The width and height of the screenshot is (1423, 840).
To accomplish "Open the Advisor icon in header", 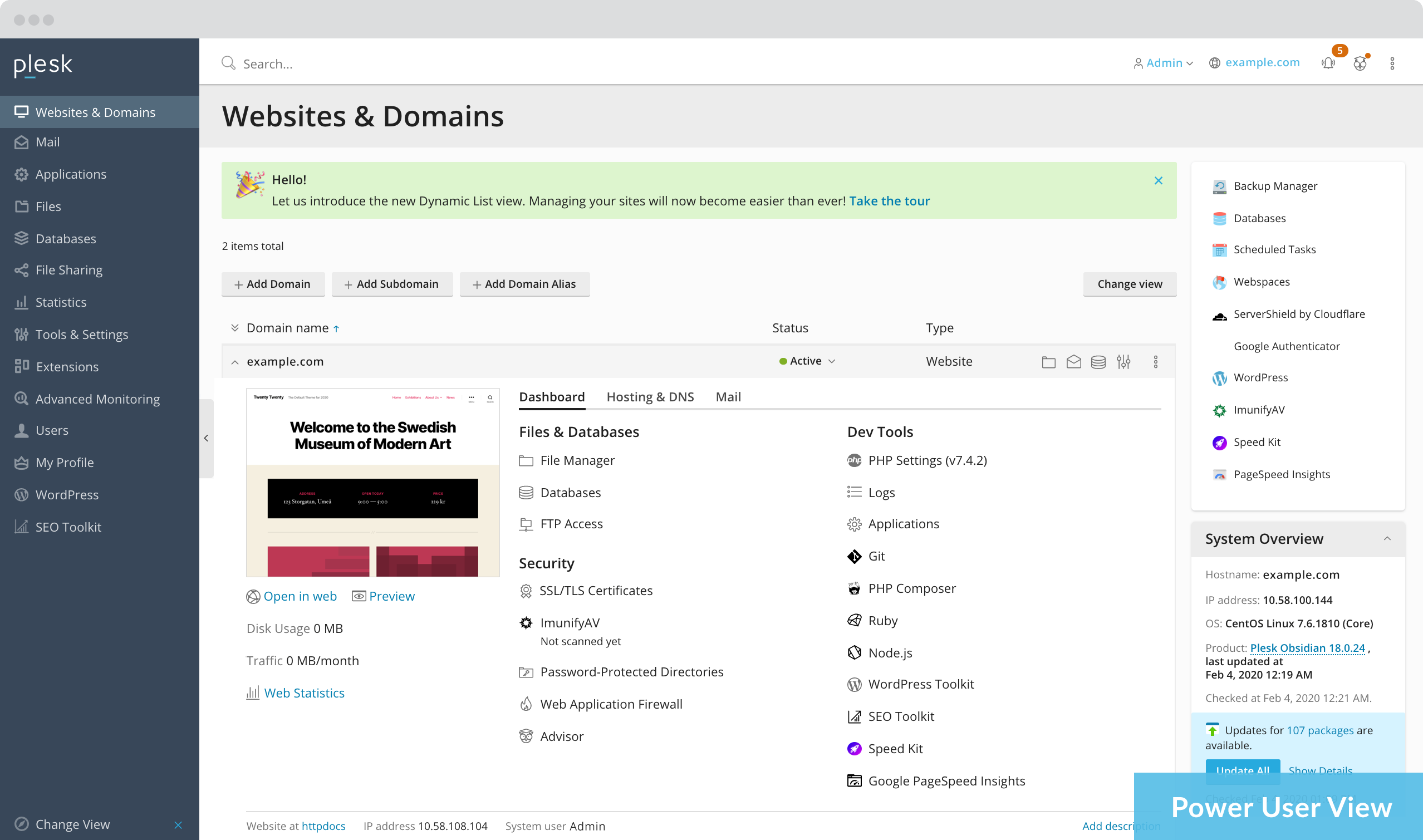I will 1360,63.
